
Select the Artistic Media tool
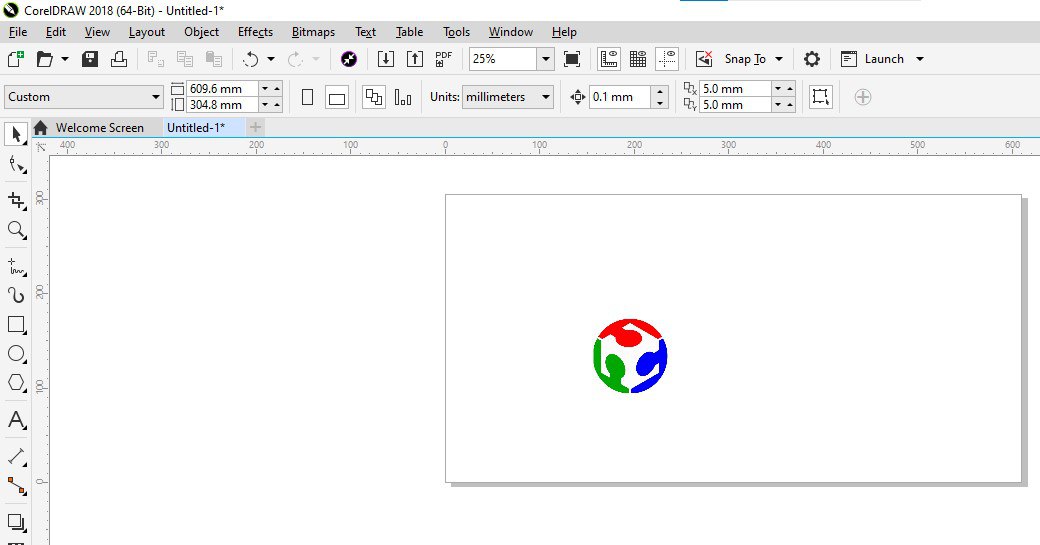pos(16,295)
